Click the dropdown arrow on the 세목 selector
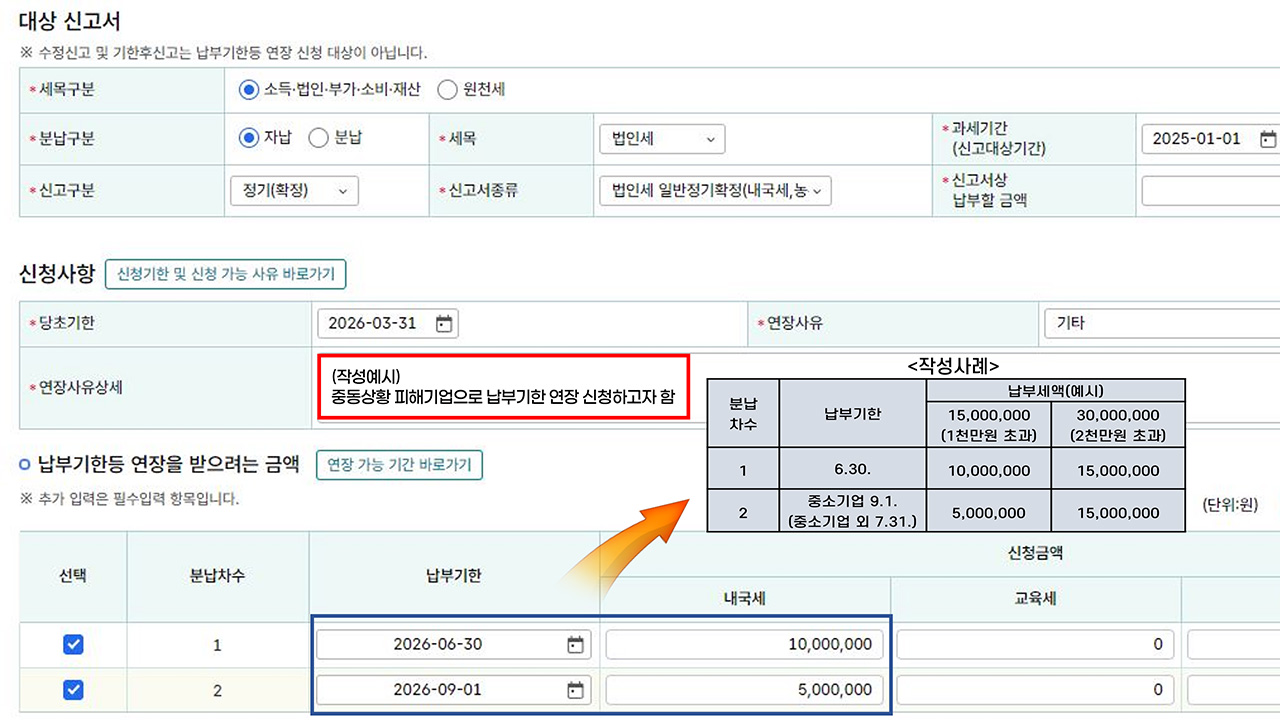This screenshot has height=720, width=1280. pos(711,139)
